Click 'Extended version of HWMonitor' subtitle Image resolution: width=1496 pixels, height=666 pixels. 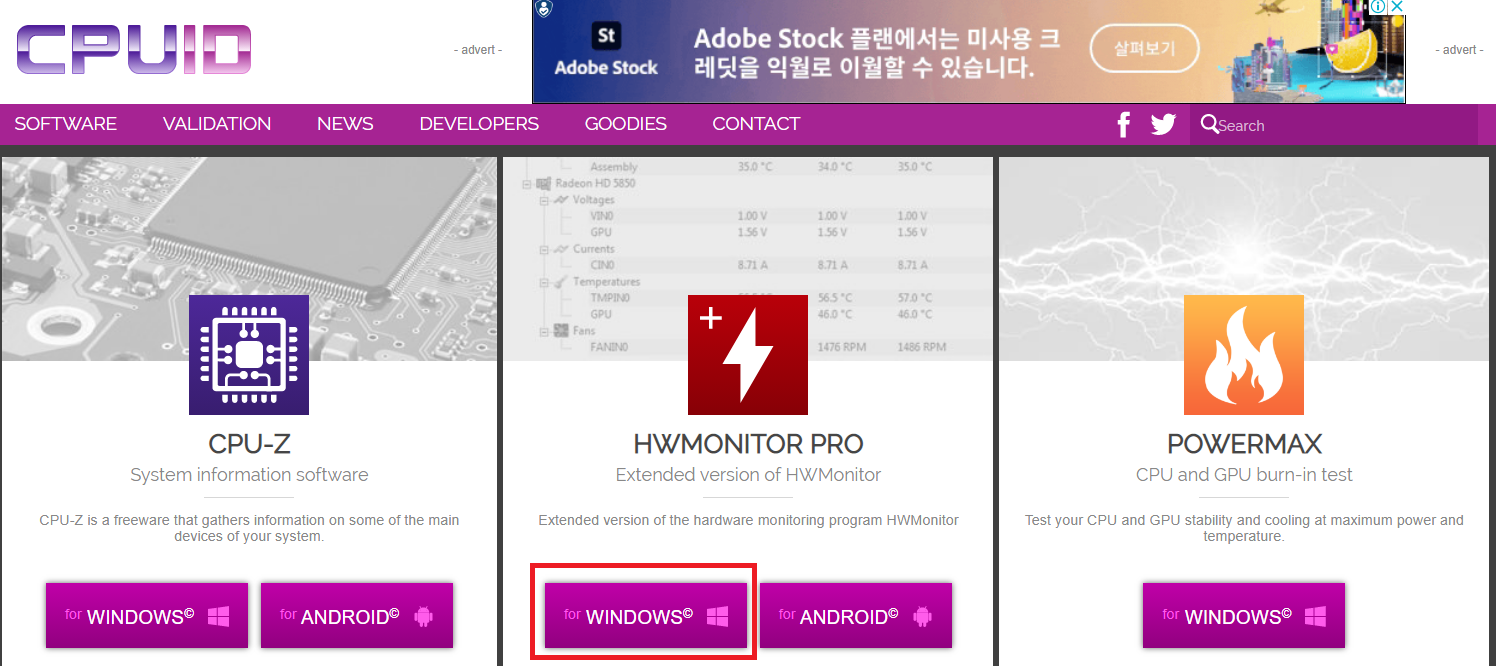pyautogui.click(x=748, y=475)
